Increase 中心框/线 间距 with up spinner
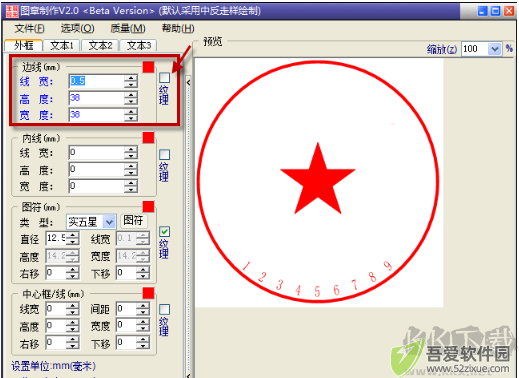Screen dimensions: 519x378 pos(143,306)
